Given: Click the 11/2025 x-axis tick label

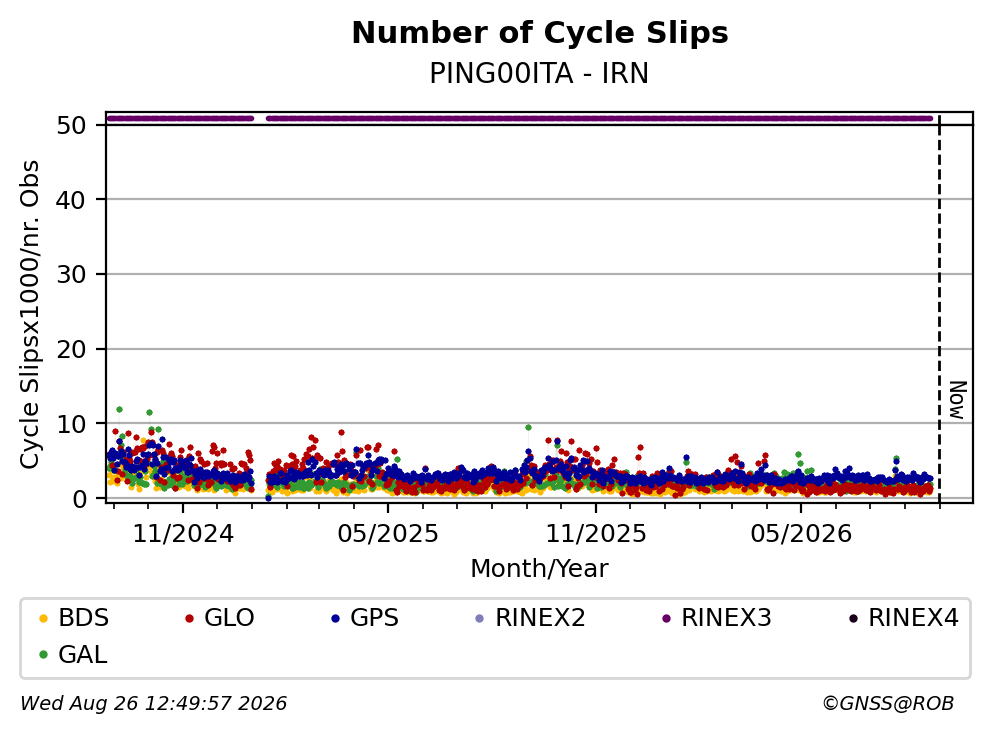Looking at the screenshot, I should click(x=596, y=534).
